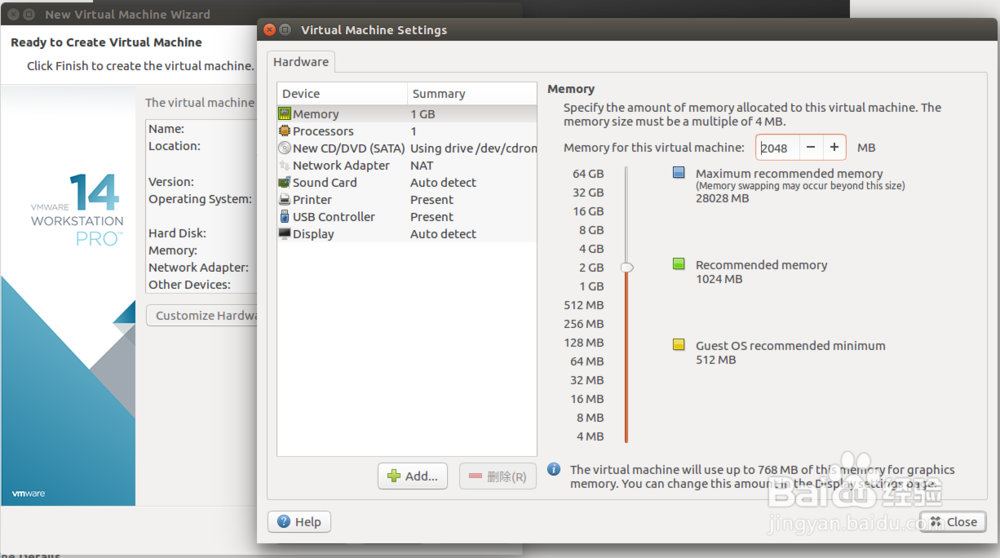Click the Memory device icon

[284, 114]
